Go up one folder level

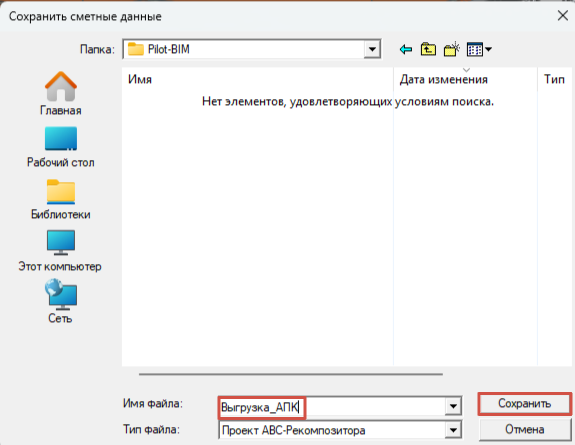click(x=428, y=49)
